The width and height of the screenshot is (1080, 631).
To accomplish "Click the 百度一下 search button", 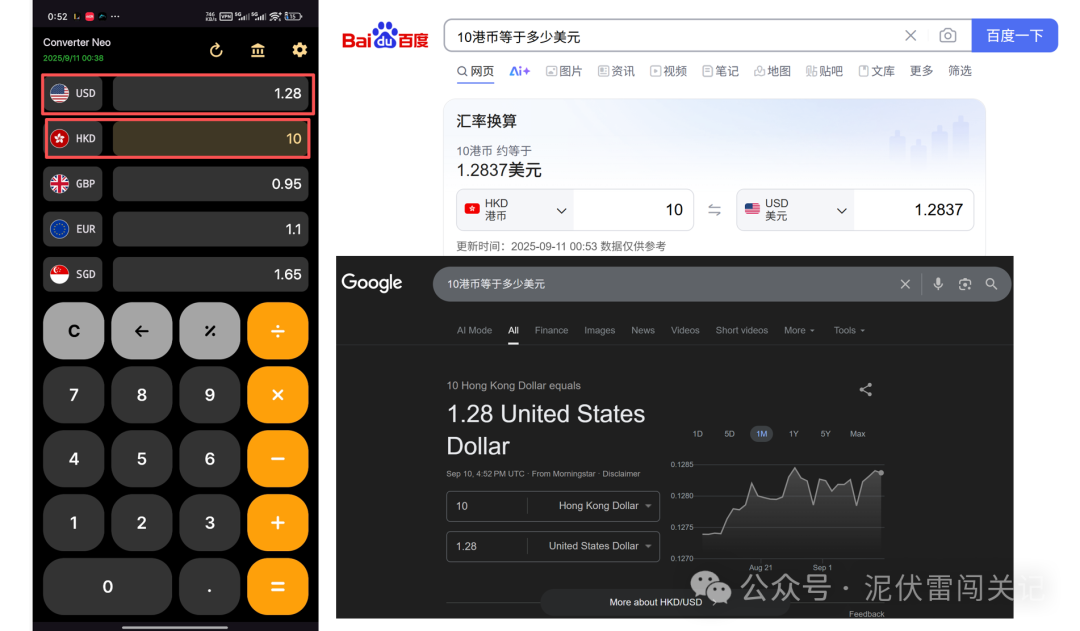I will pyautogui.click(x=1014, y=35).
